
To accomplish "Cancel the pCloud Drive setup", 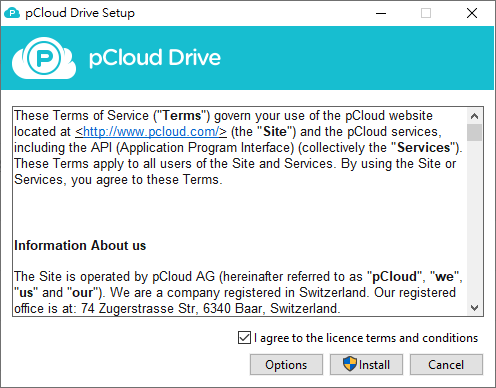I will tap(446, 365).
